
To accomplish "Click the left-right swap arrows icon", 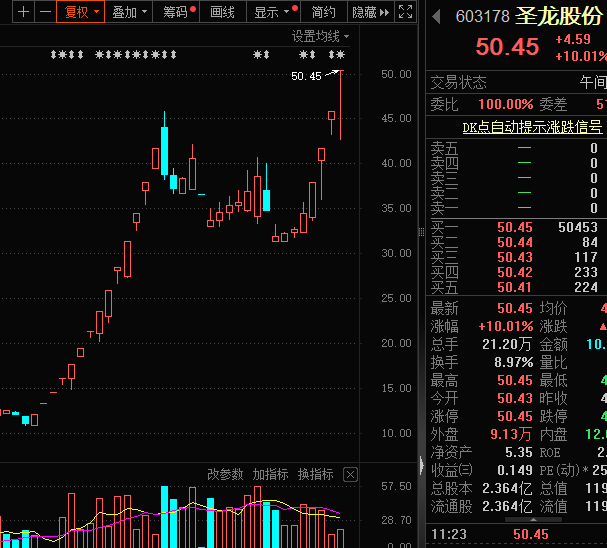I will pos(385,12).
